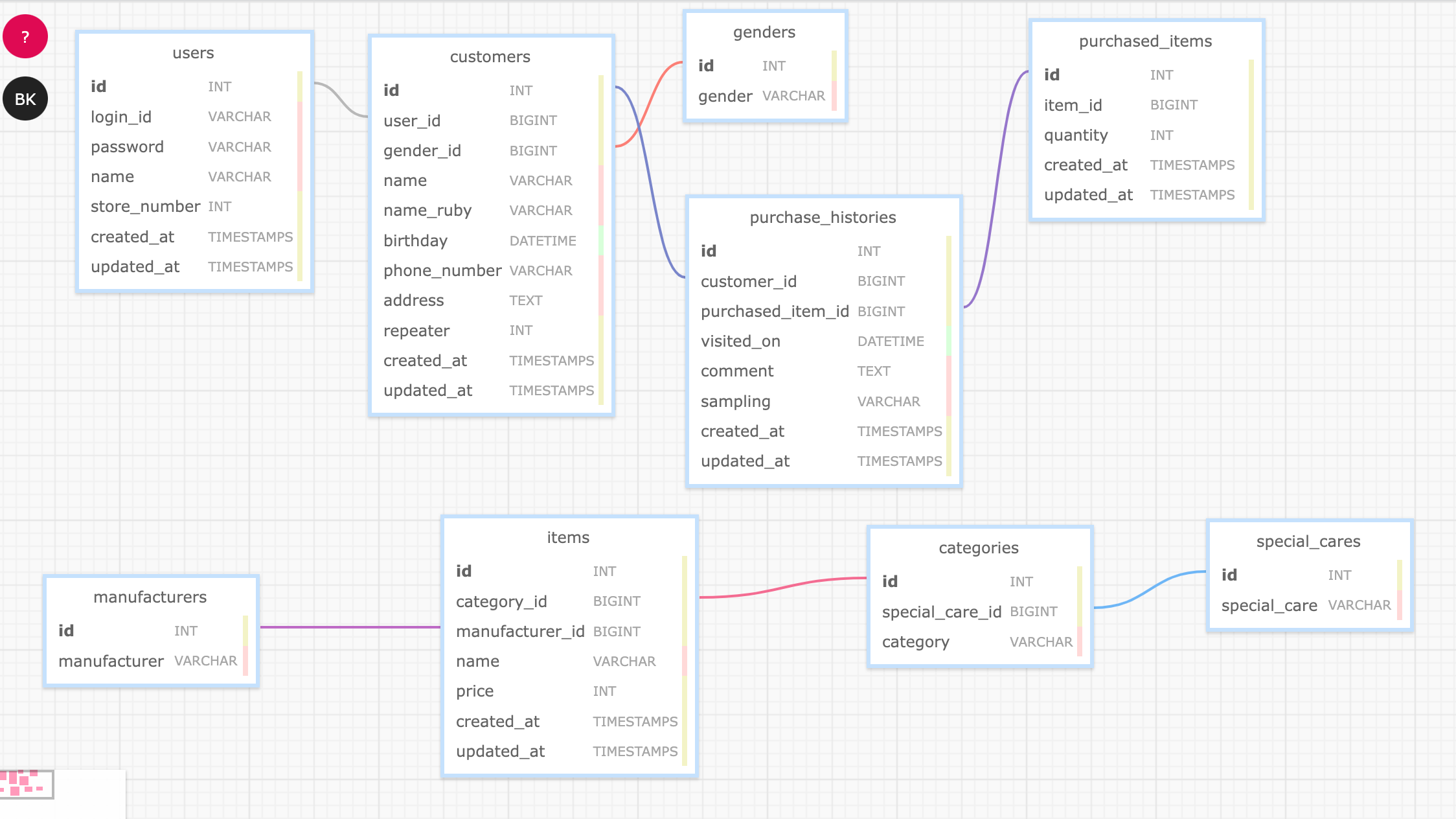Select the purchase_histories table title
This screenshot has height=819, width=1456.
click(823, 218)
